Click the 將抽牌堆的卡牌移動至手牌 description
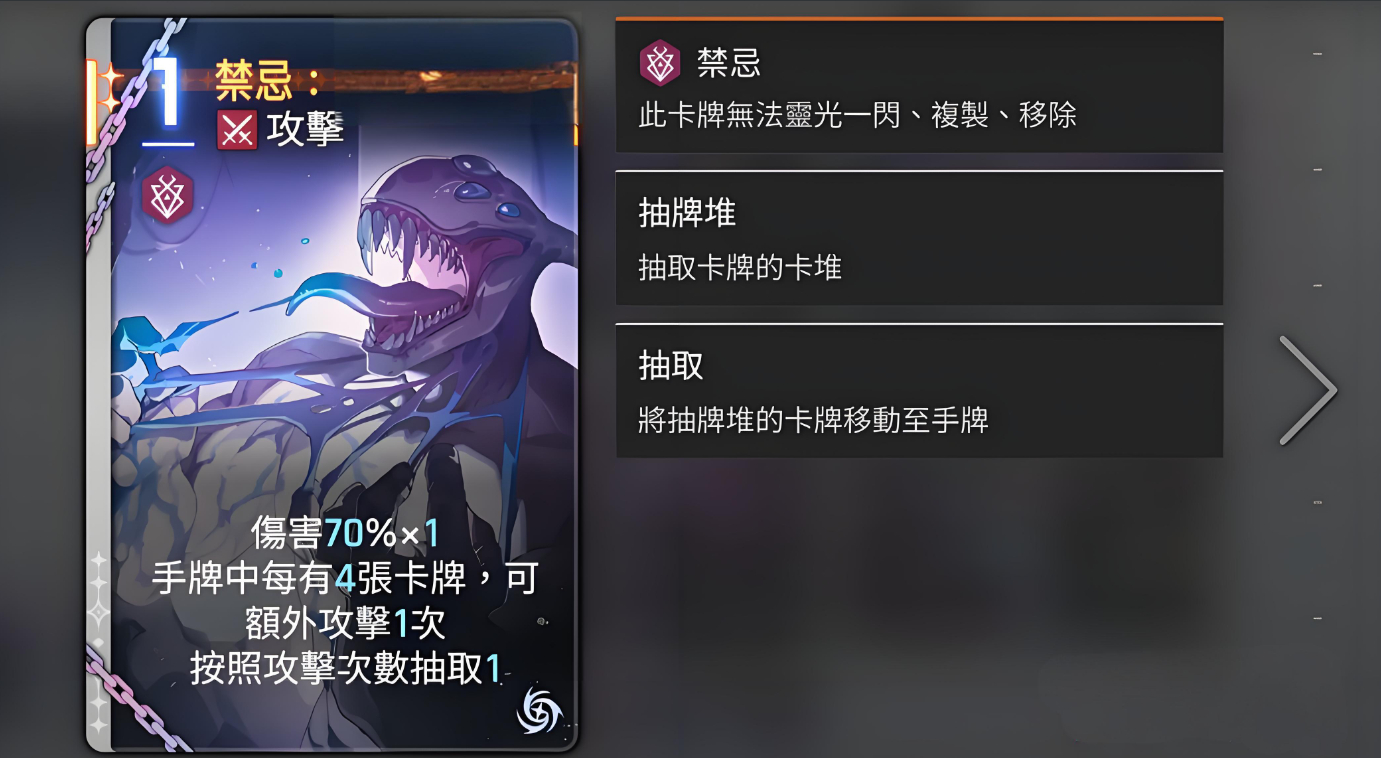1381x758 pixels. 814,419
